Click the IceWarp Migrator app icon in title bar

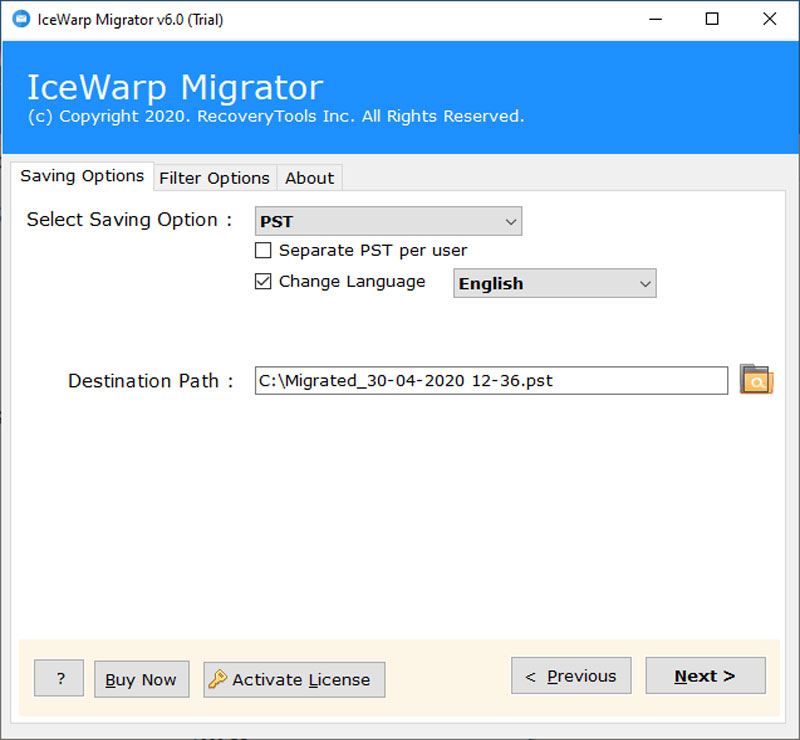pos(21,19)
